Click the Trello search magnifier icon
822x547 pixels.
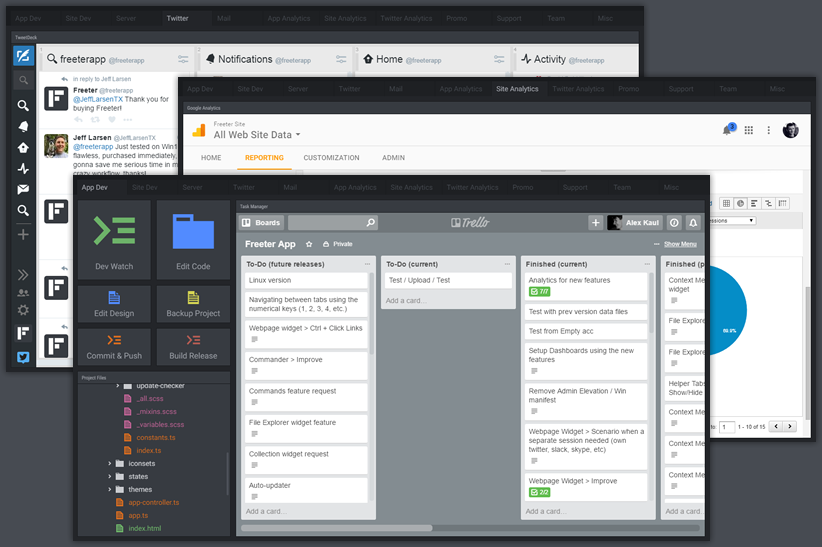[x=370, y=222]
